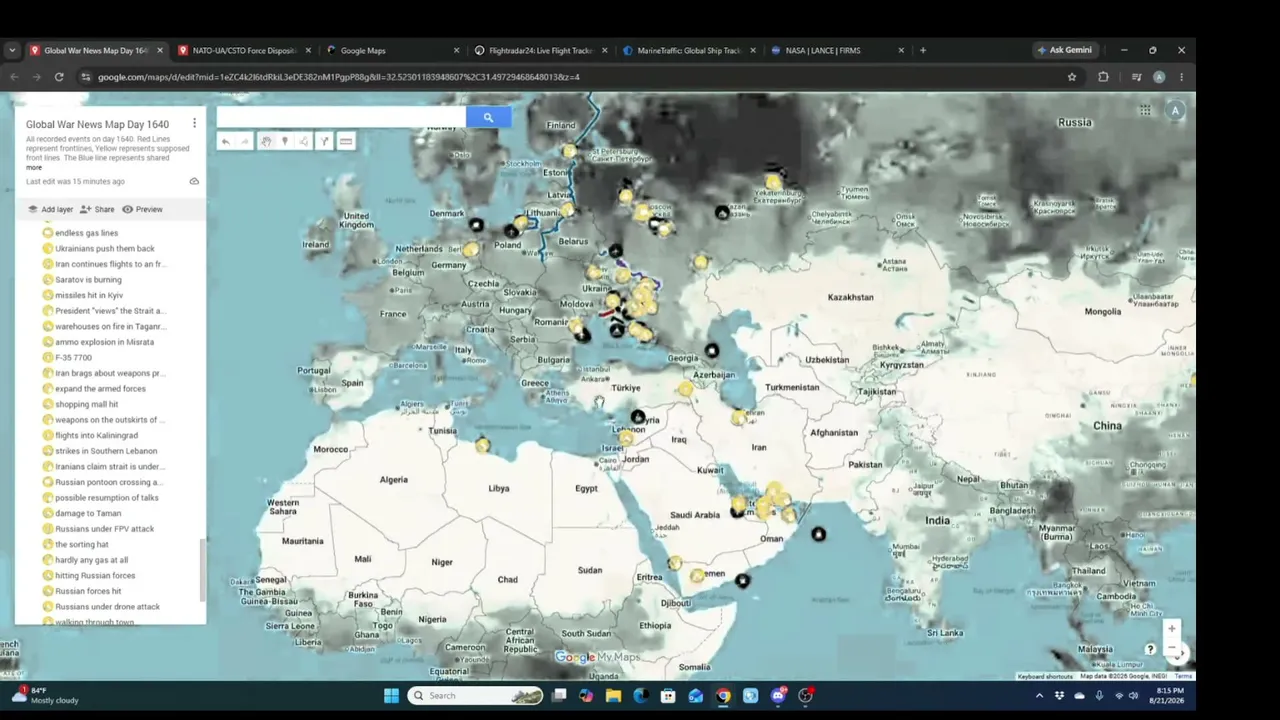The image size is (1280, 720).
Task: Select the Measure distances ruler tool
Action: pos(346,142)
